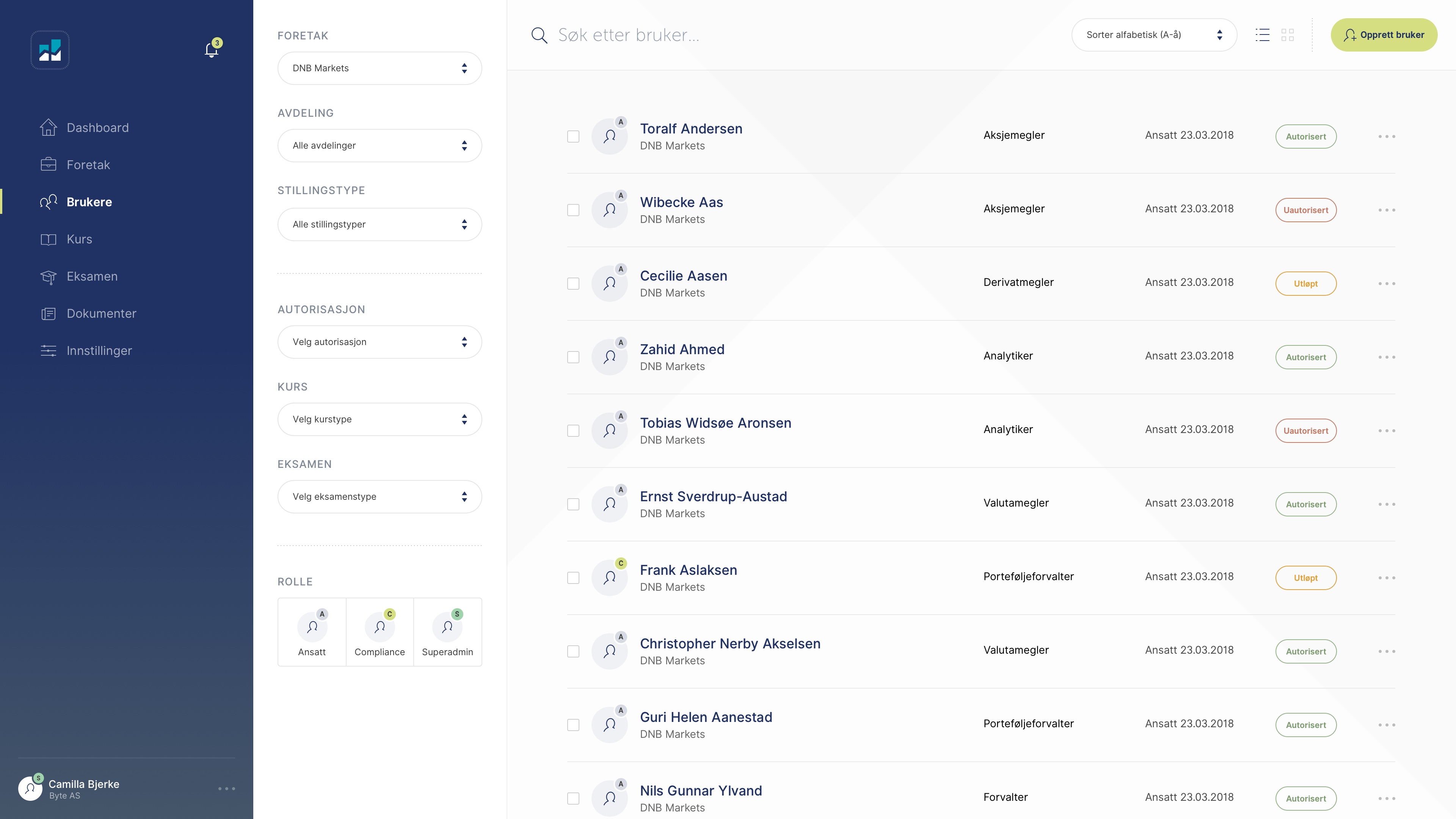
Task: Select checkbox for Nils Gunnar Ylvand
Action: (573, 798)
